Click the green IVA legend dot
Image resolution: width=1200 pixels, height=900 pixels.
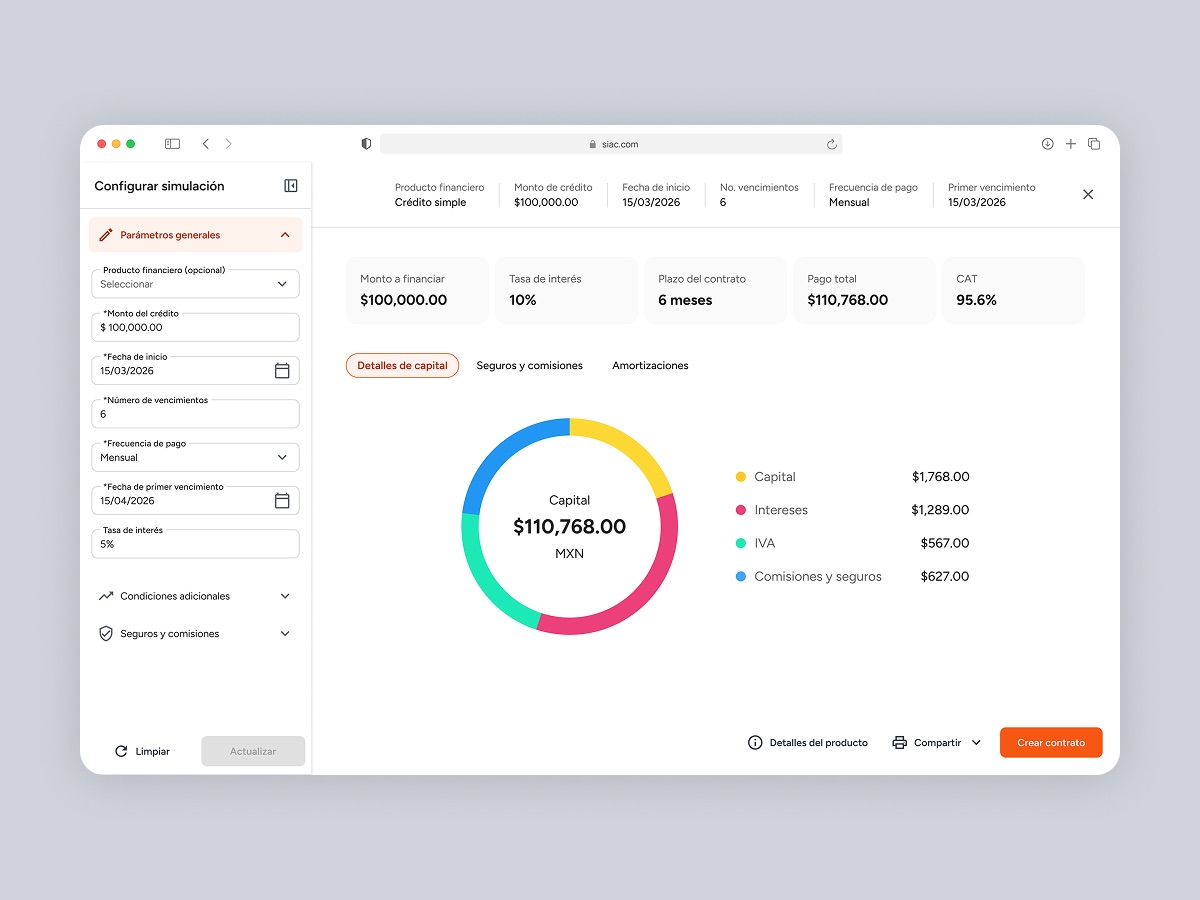click(x=740, y=543)
